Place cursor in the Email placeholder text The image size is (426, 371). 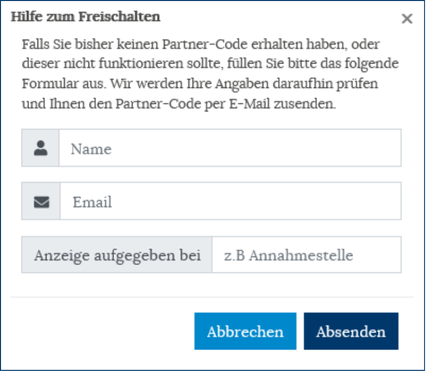click(x=92, y=202)
